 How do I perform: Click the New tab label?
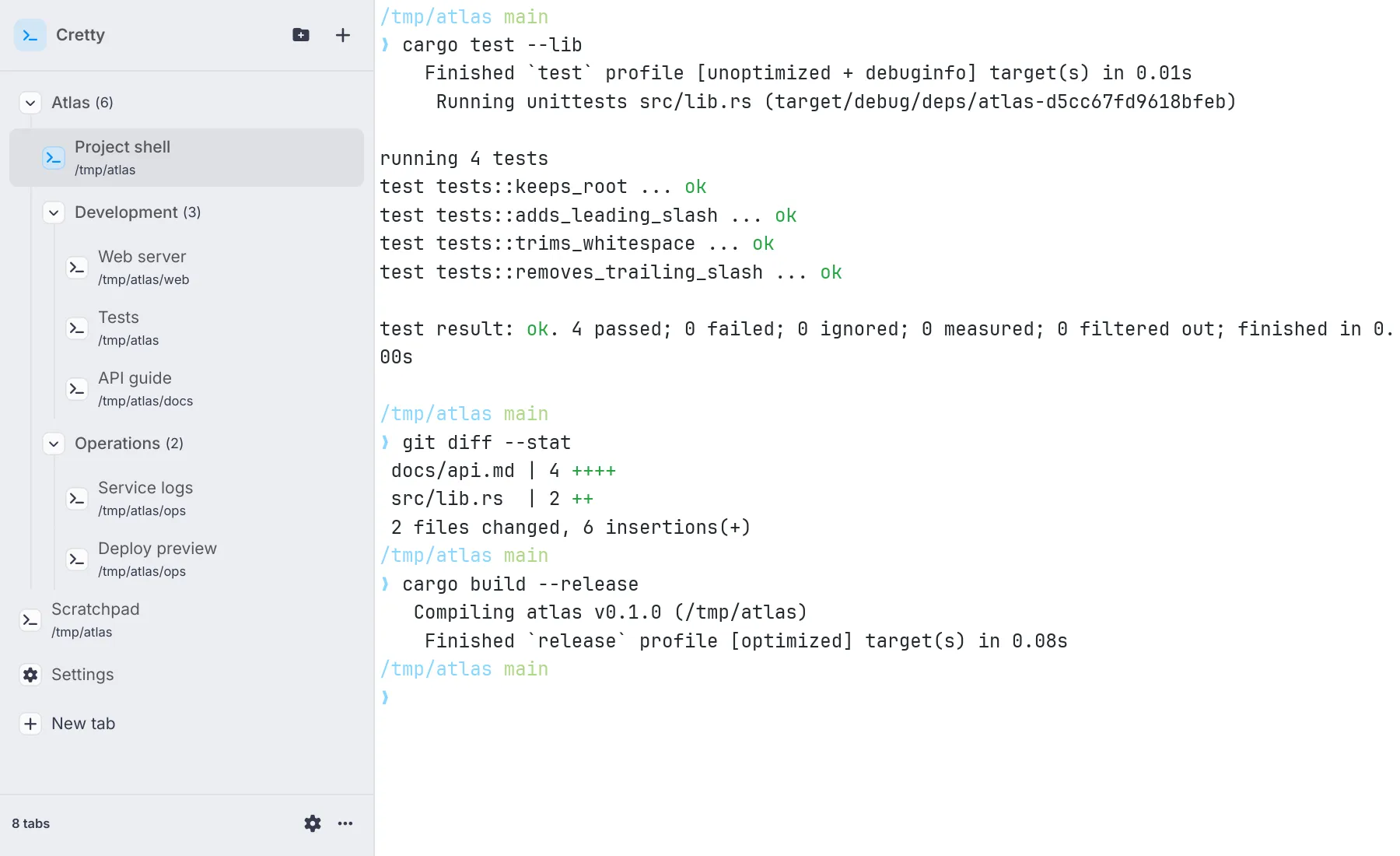click(83, 724)
